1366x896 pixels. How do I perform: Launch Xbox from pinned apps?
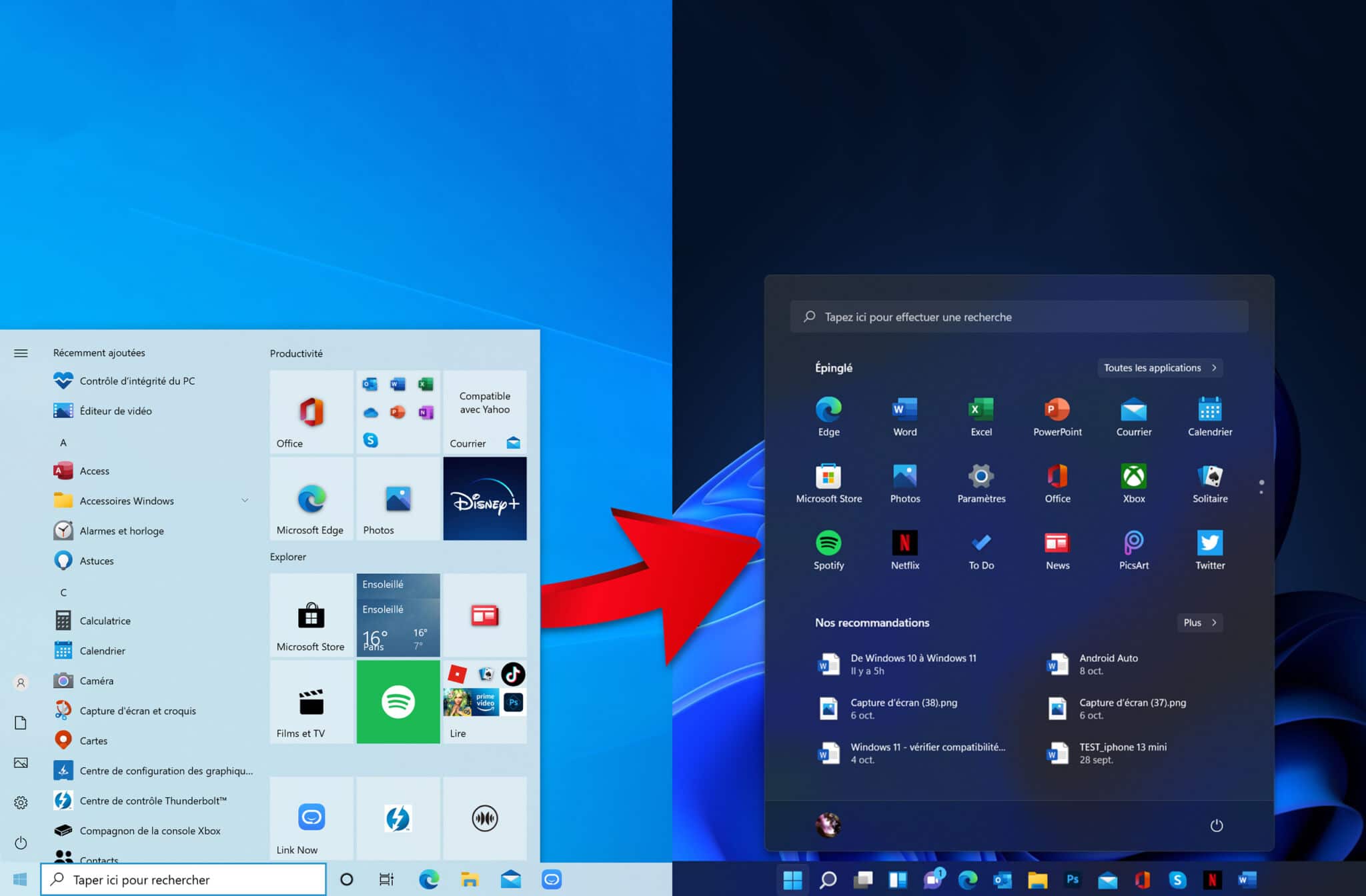[x=1134, y=483]
